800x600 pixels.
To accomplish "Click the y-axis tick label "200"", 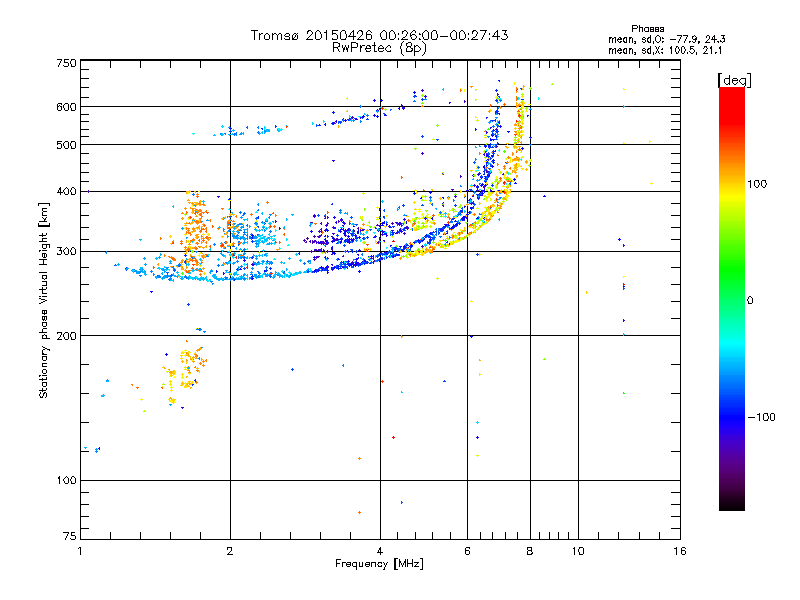I will [x=66, y=336].
